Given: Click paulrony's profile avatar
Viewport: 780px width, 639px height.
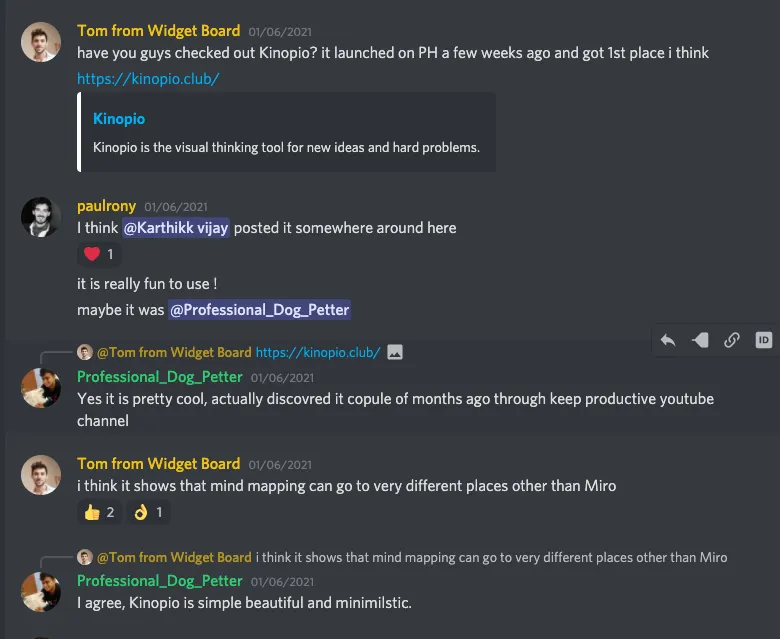Looking at the screenshot, I should pos(41,217).
